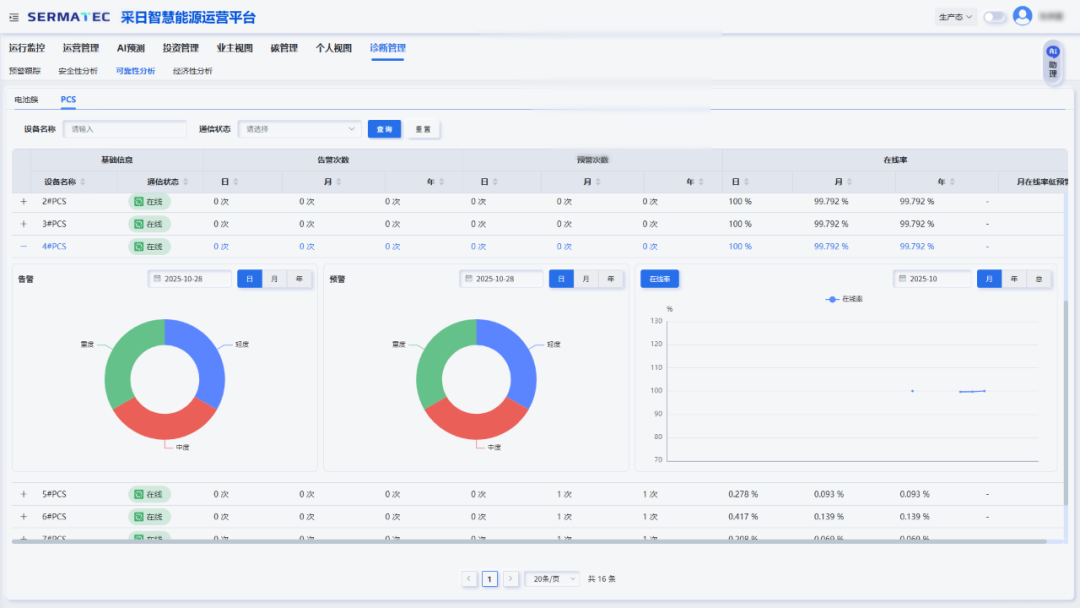Toggle the switch next to 生产态
Viewport: 1080px width, 608px height.
click(994, 17)
